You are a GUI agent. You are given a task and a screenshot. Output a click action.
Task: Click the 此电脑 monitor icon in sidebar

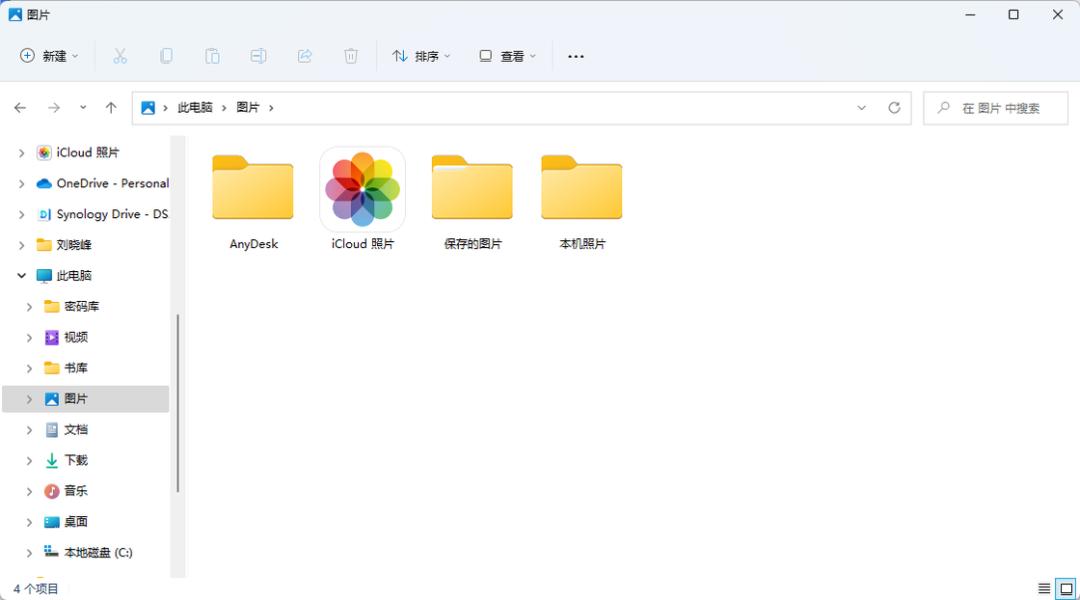click(x=44, y=276)
